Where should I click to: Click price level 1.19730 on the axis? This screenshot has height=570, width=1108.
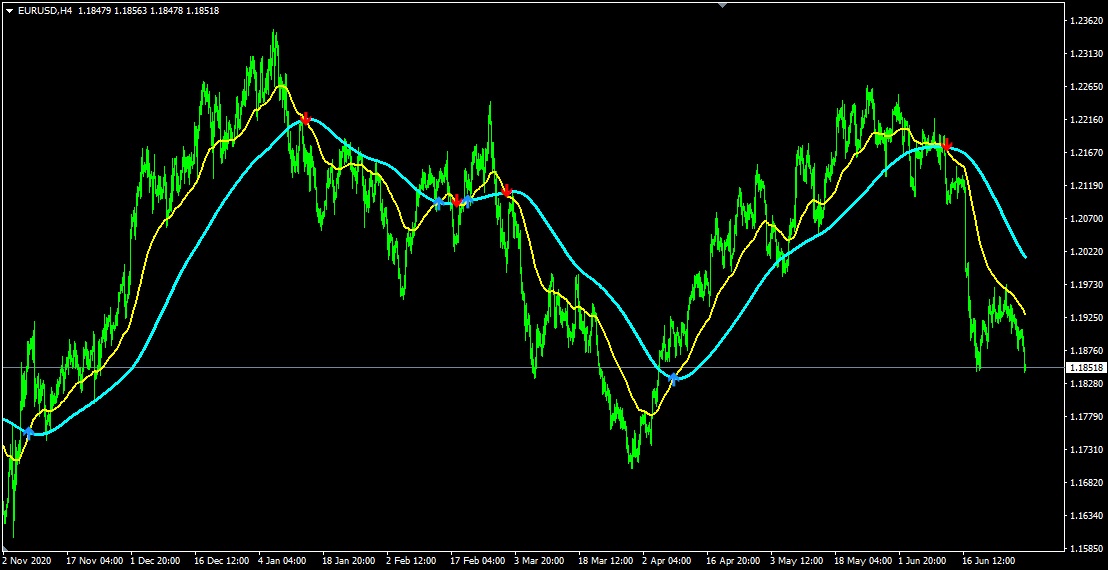(x=1088, y=285)
